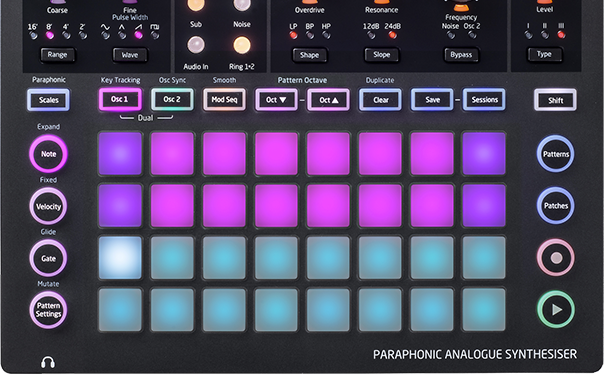The width and height of the screenshot is (604, 374).
Task: Select the round Note button
Action: (49, 154)
